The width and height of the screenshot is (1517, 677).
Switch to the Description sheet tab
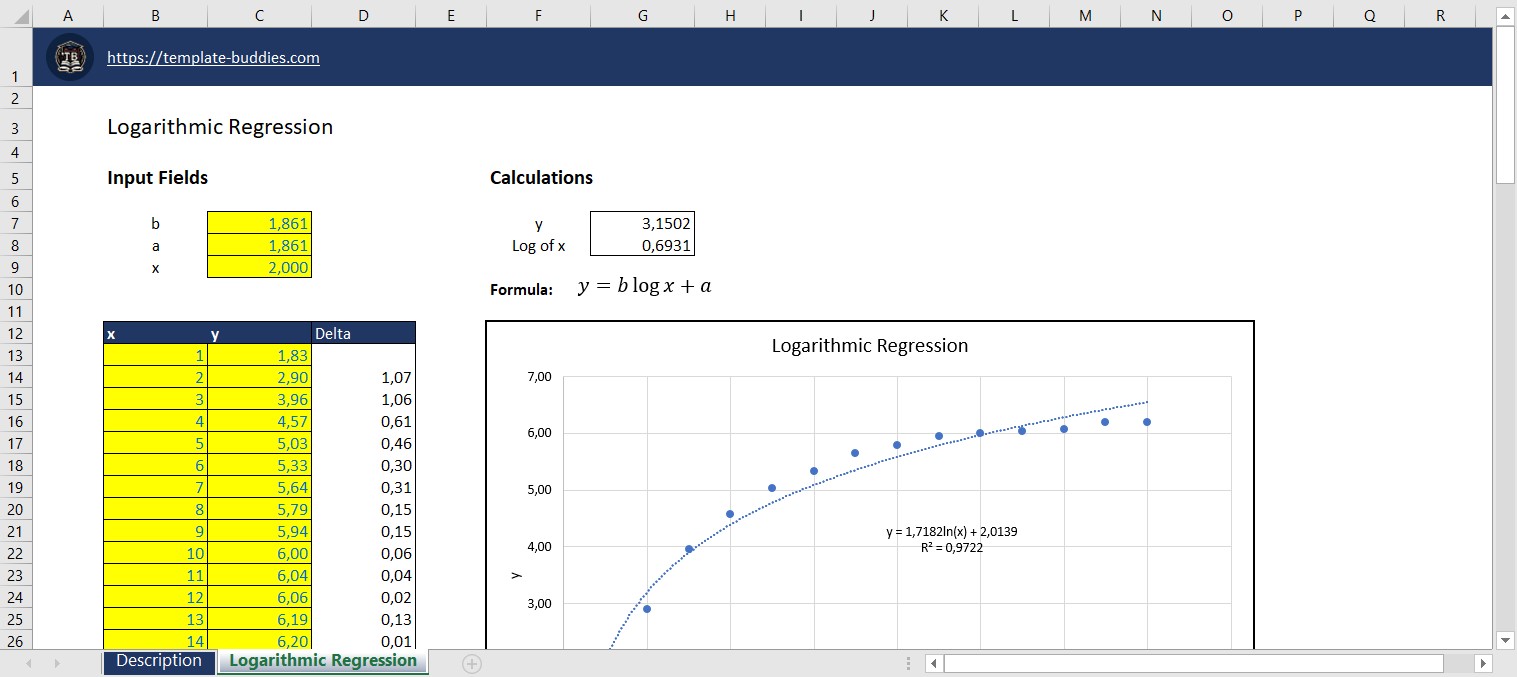coord(158,661)
